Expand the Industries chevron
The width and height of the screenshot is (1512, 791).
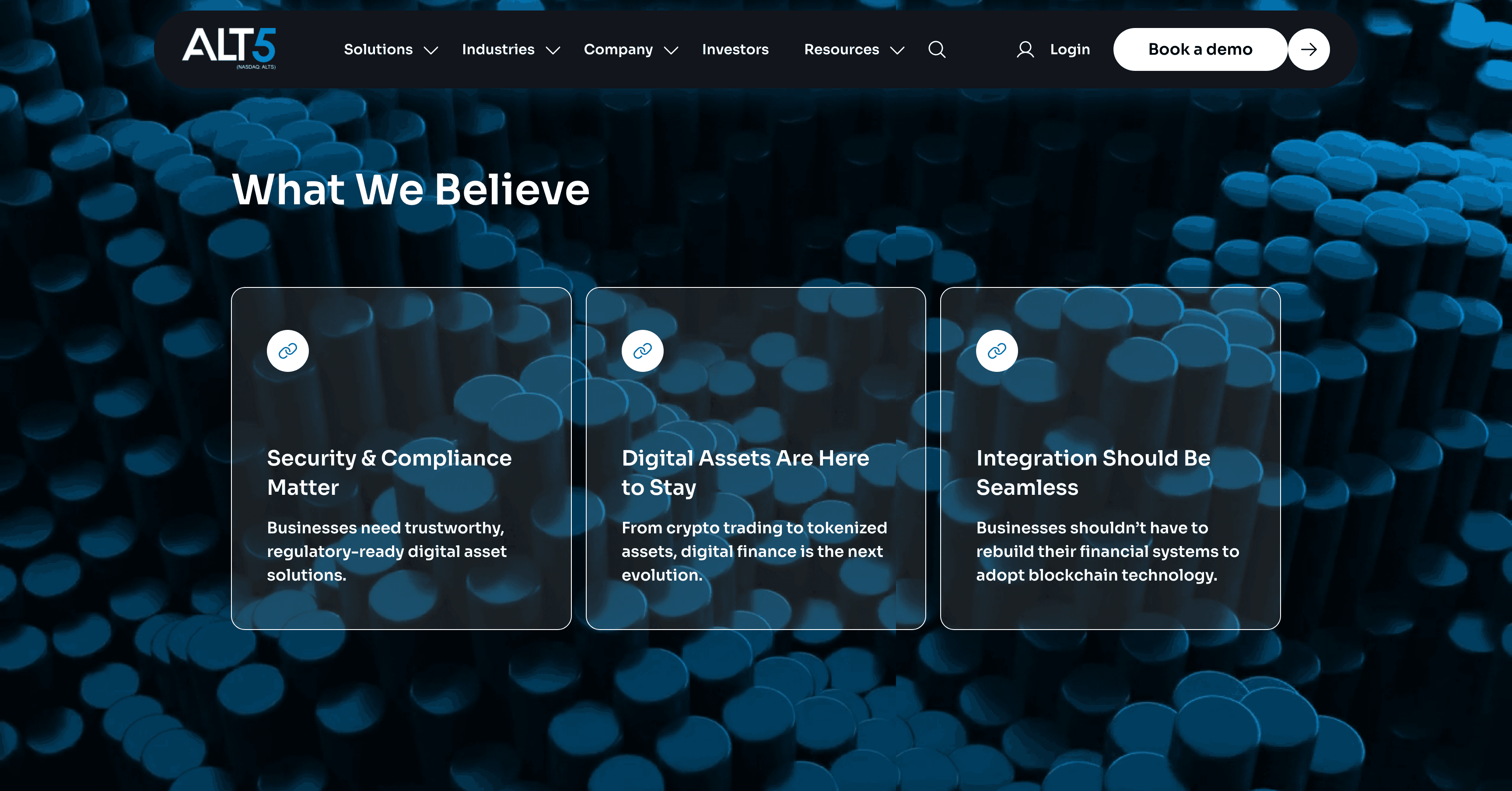[x=552, y=50]
